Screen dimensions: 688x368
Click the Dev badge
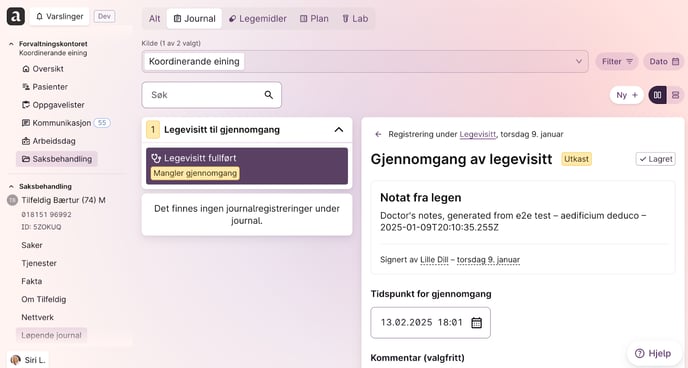(x=104, y=17)
